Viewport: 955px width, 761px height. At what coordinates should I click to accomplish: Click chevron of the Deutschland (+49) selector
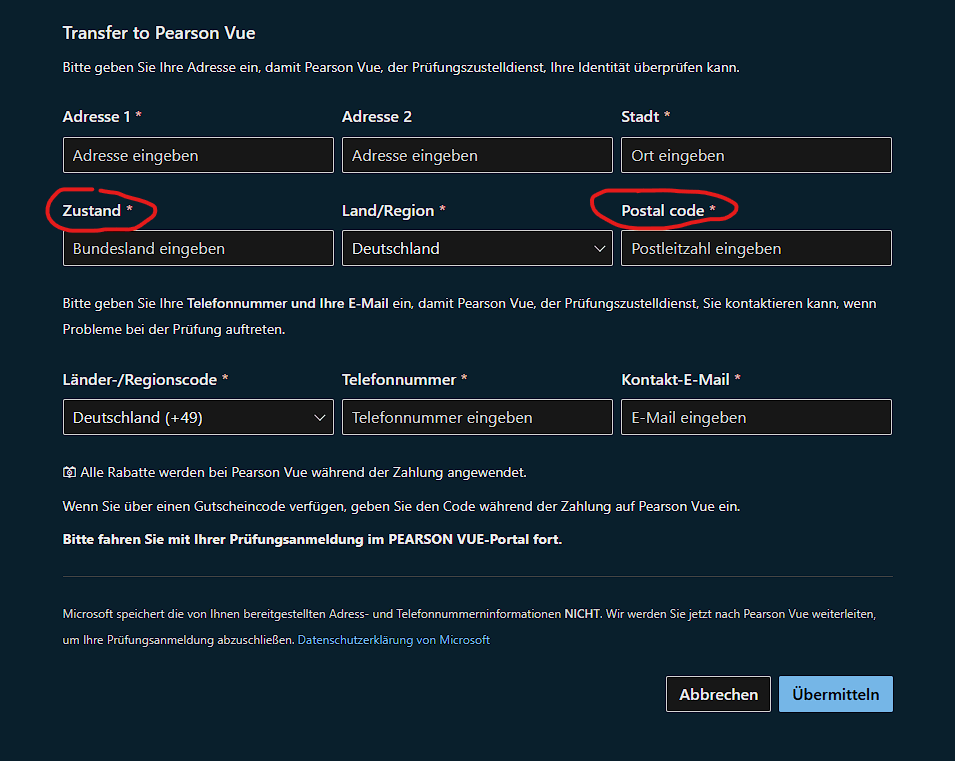click(320, 418)
